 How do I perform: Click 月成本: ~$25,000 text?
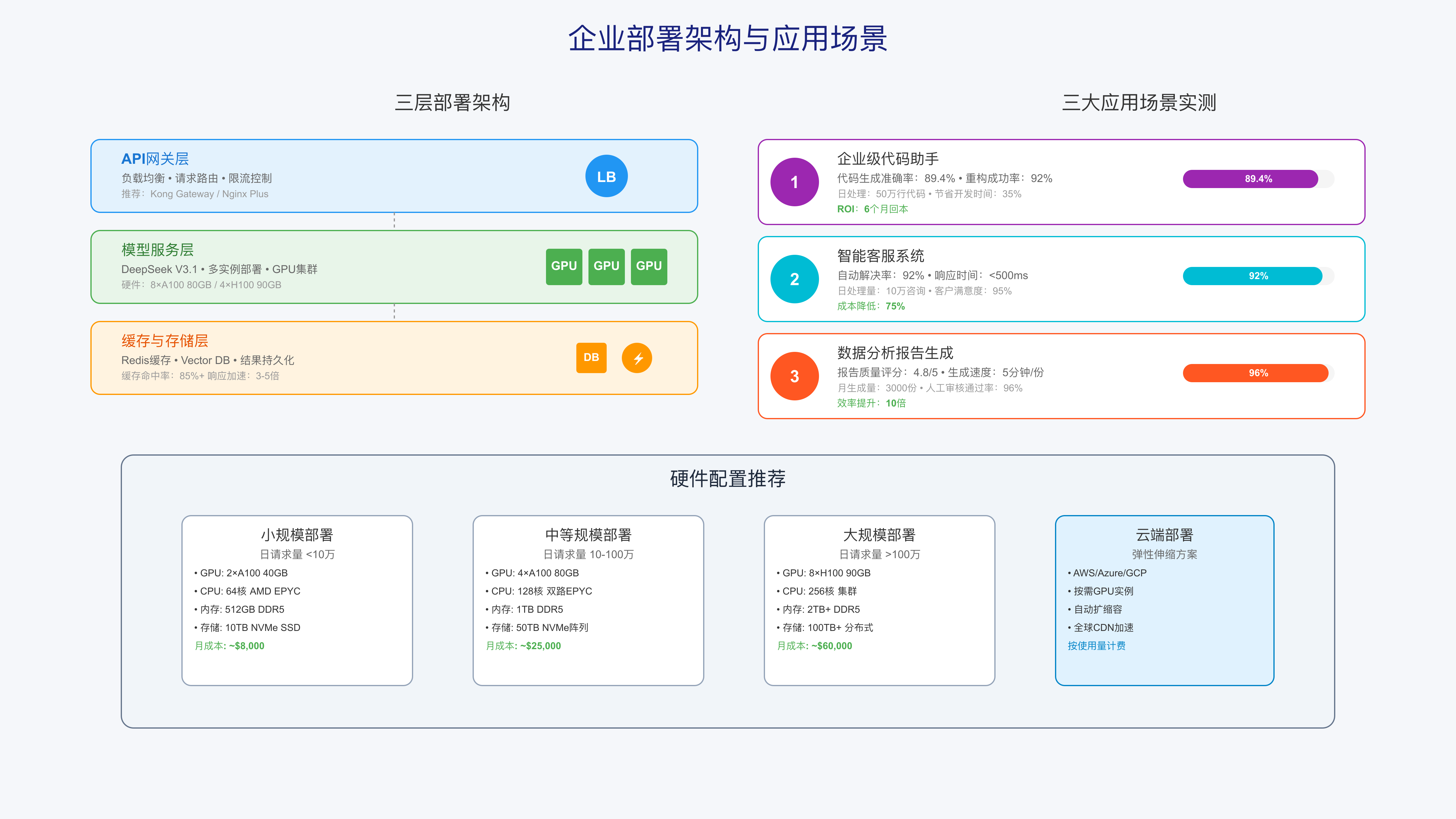523,646
